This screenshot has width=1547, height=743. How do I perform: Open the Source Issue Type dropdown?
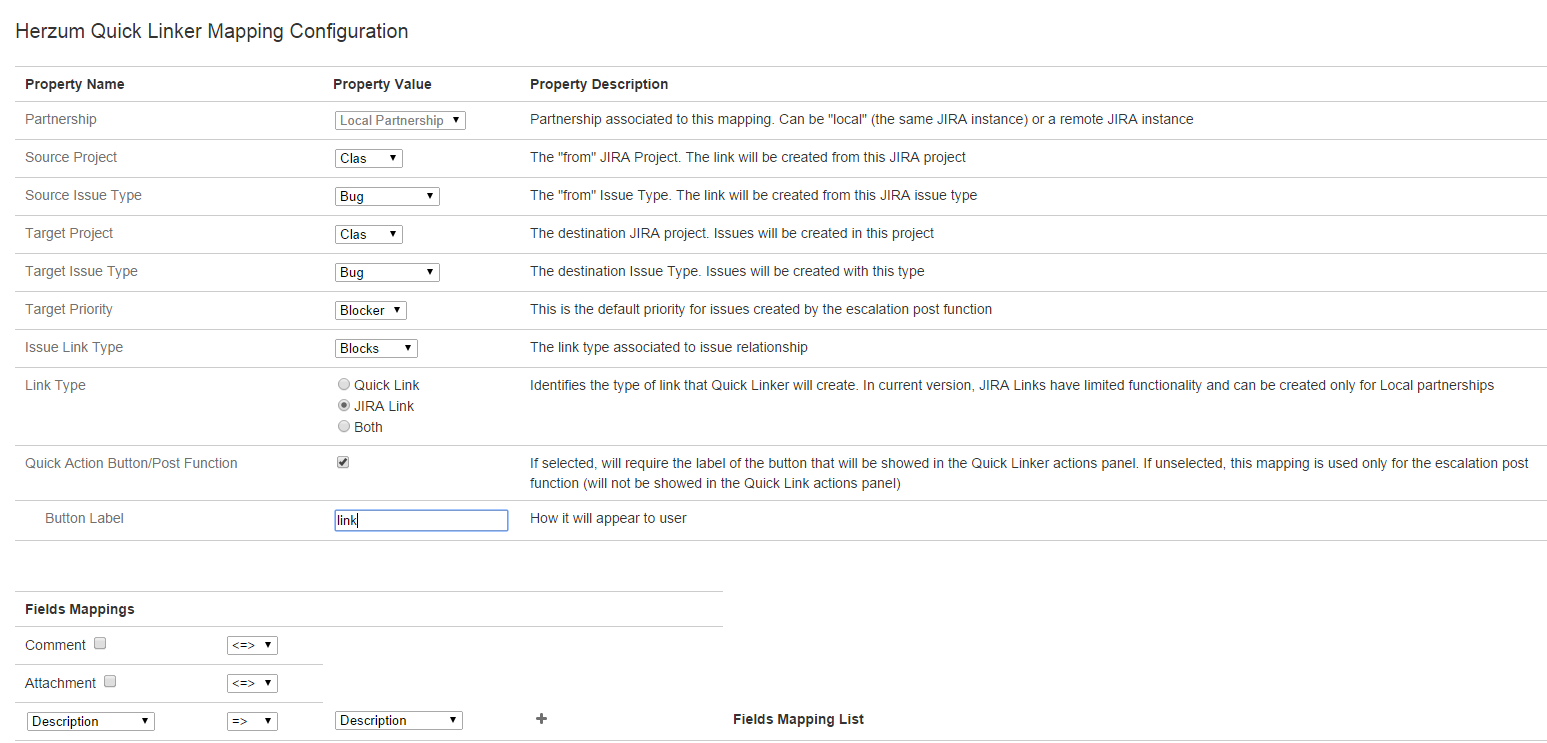click(387, 196)
